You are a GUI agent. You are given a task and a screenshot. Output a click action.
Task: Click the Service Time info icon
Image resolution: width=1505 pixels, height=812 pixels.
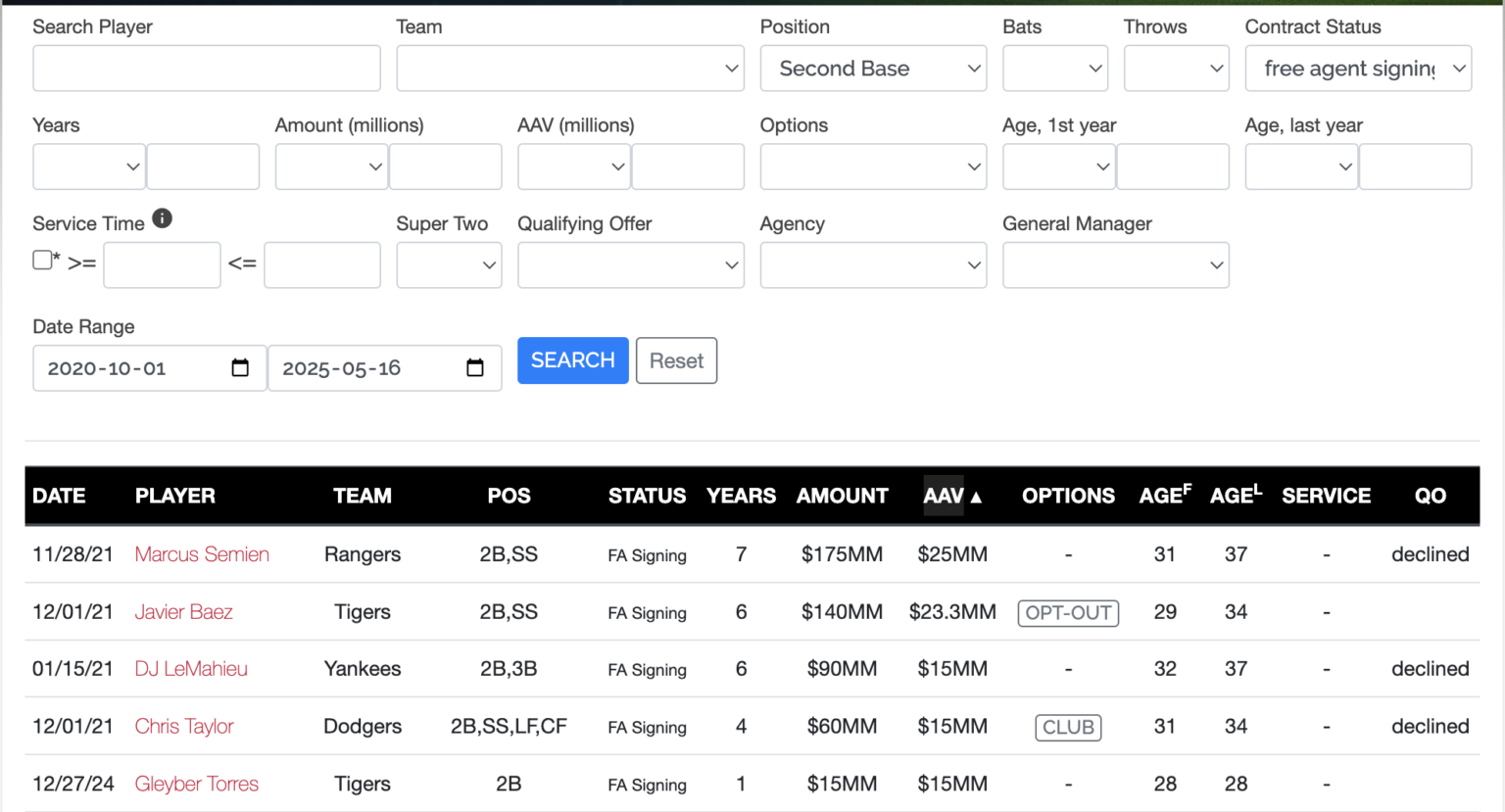163,219
